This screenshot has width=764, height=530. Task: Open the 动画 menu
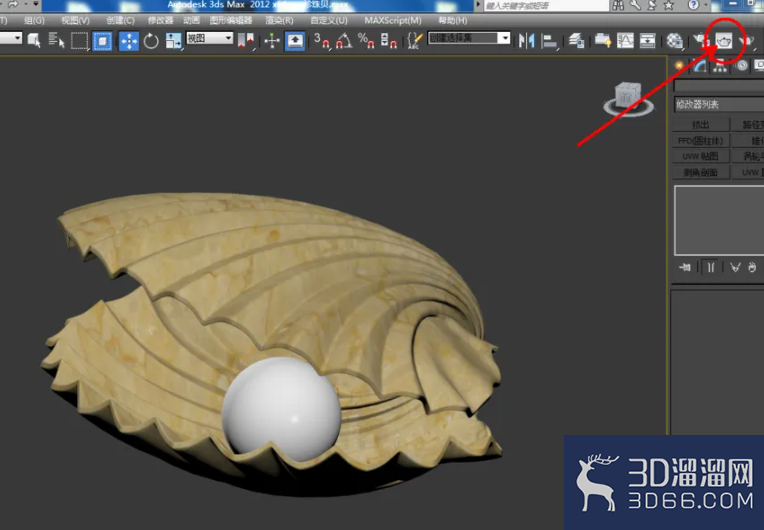point(191,20)
